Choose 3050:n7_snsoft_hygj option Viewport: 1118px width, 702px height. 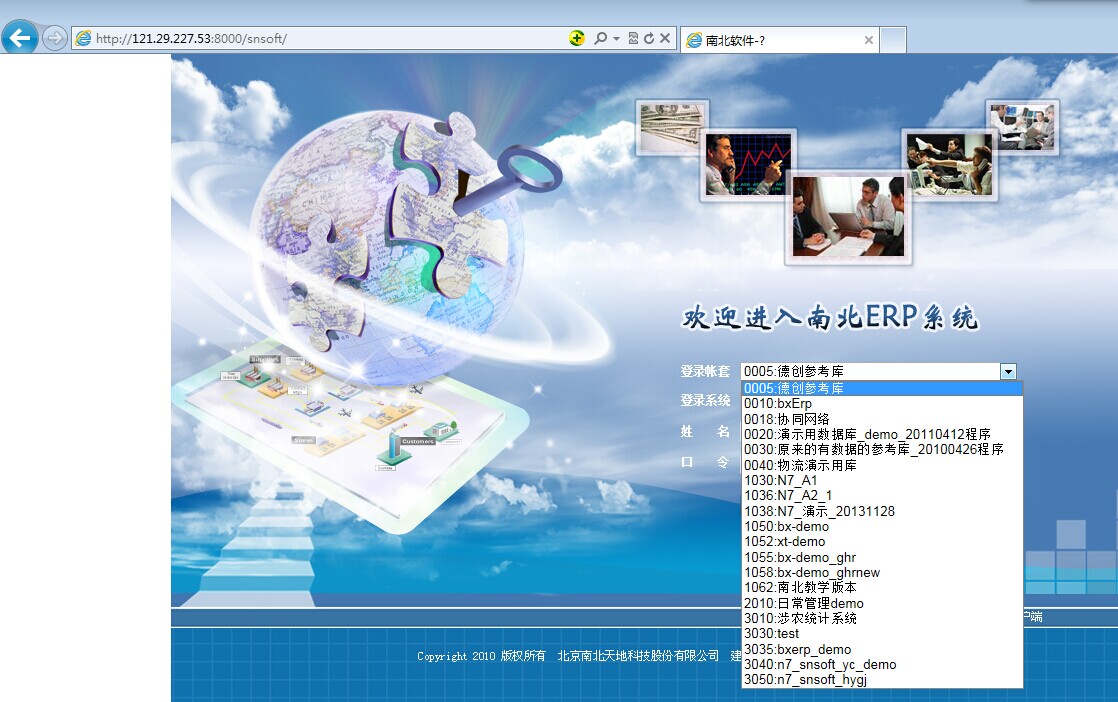(882, 680)
